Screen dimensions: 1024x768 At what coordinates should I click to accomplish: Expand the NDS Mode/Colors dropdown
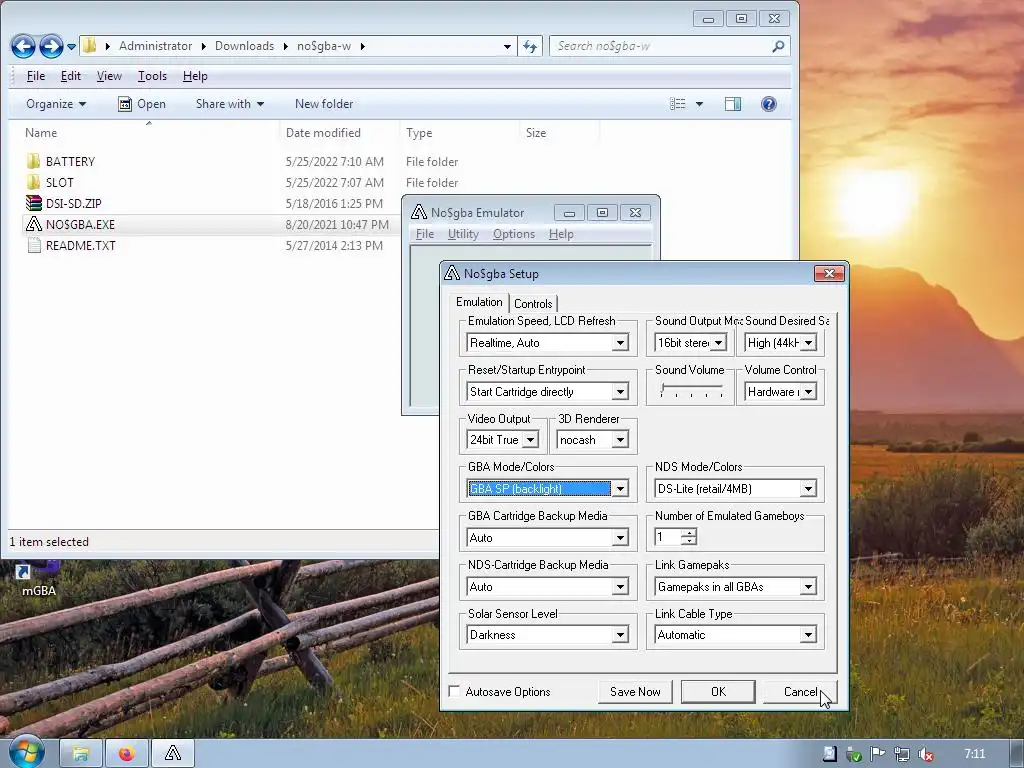point(808,488)
